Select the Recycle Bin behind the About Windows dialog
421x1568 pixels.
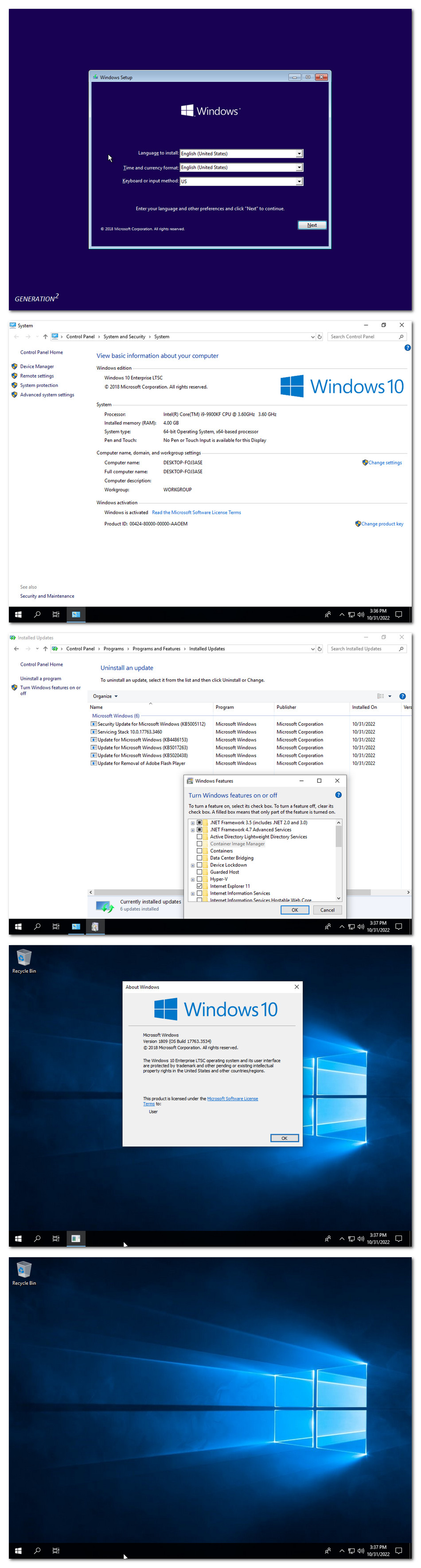tap(24, 961)
